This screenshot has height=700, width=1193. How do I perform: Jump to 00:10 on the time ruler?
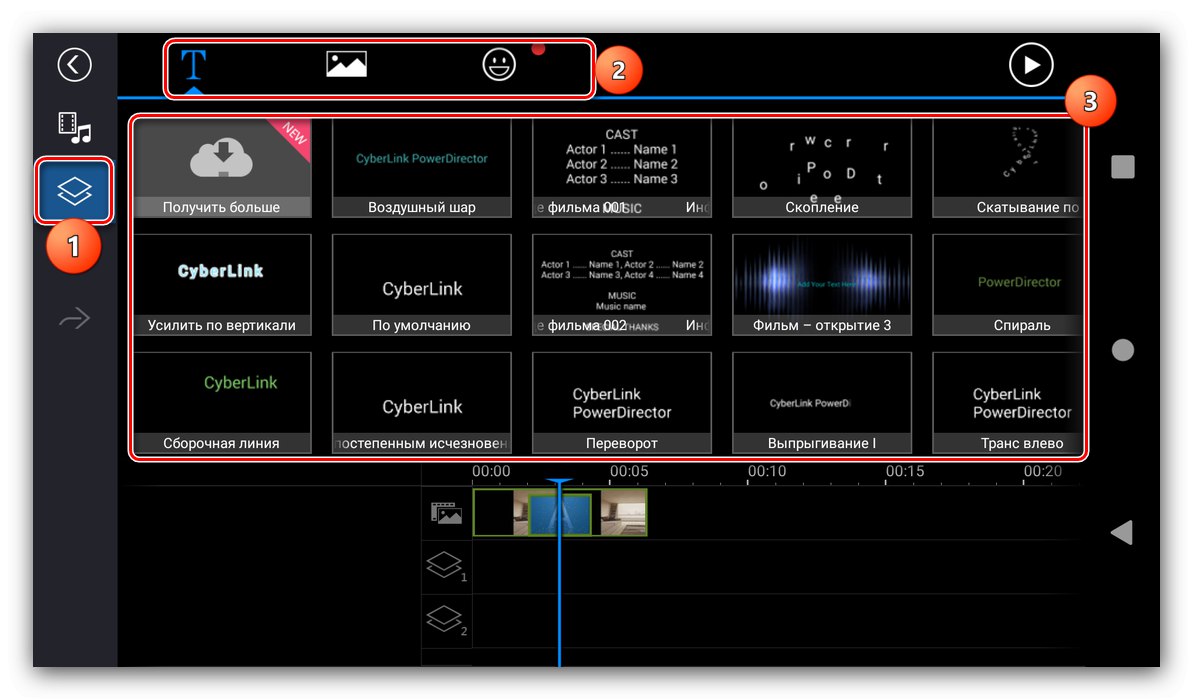[767, 471]
